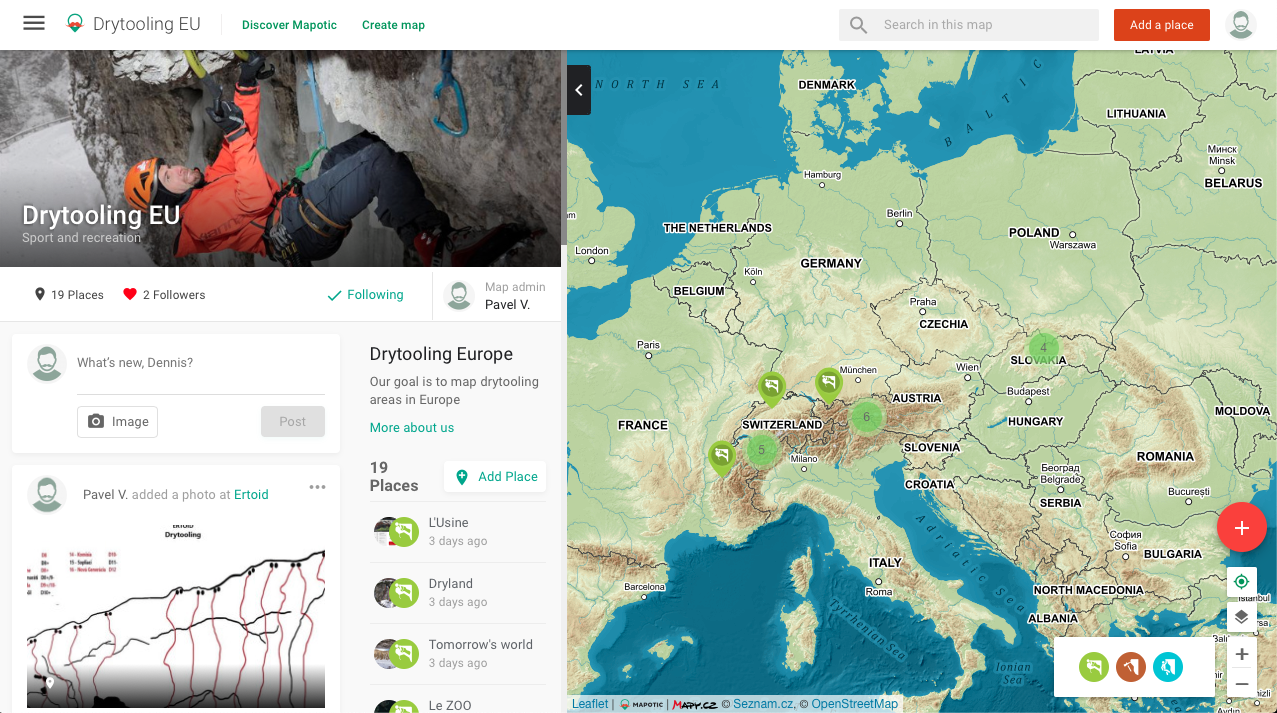Open the hamburger menu
1277x713 pixels.
34,24
